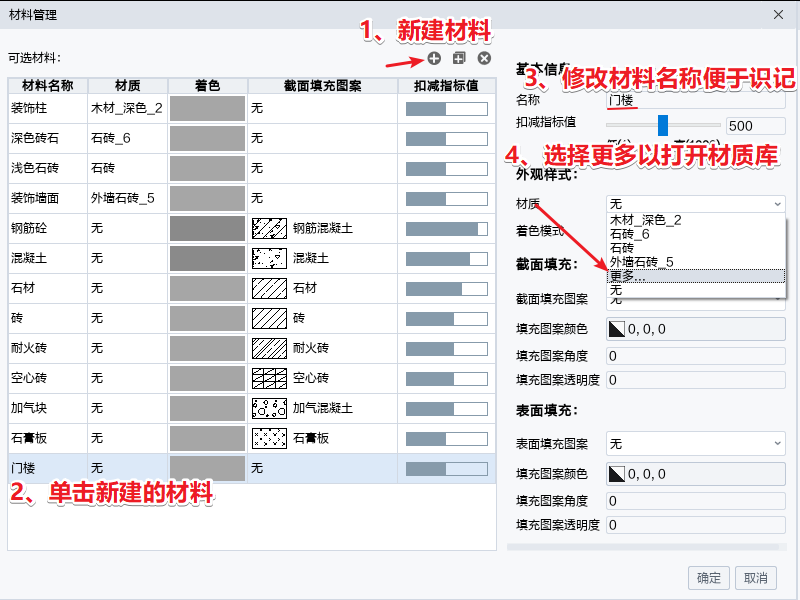Click the 取消 button

(x=755, y=577)
